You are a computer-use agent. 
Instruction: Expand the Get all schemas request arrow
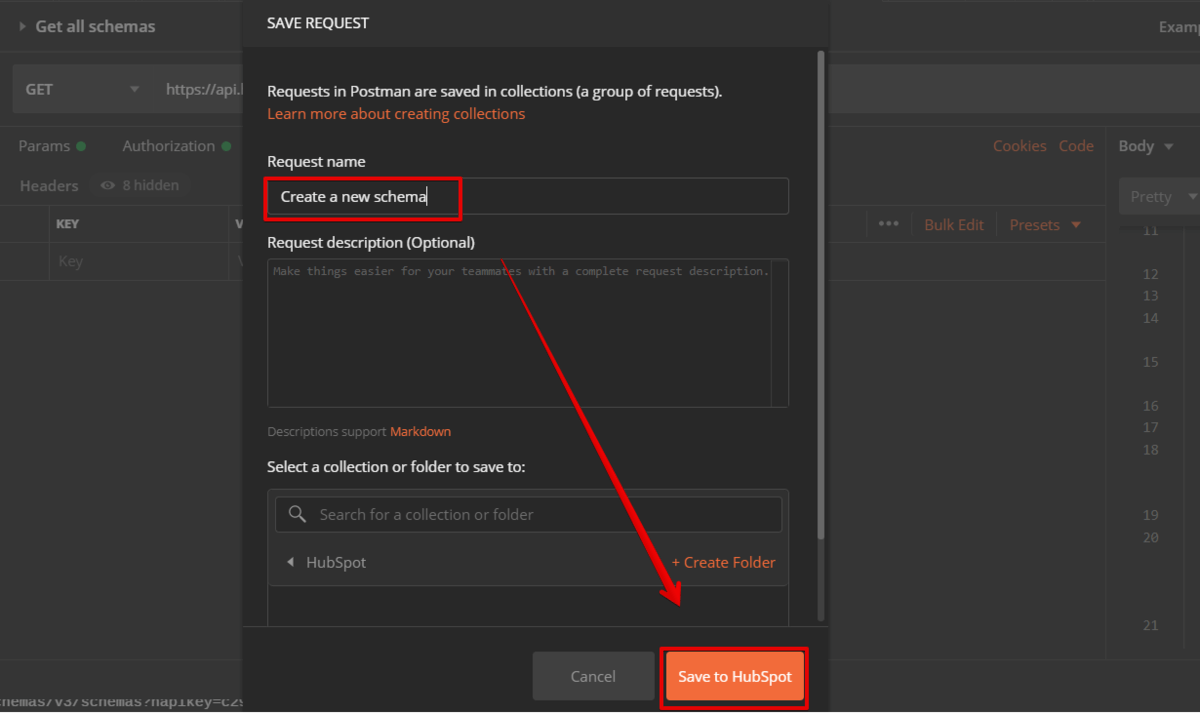22,27
